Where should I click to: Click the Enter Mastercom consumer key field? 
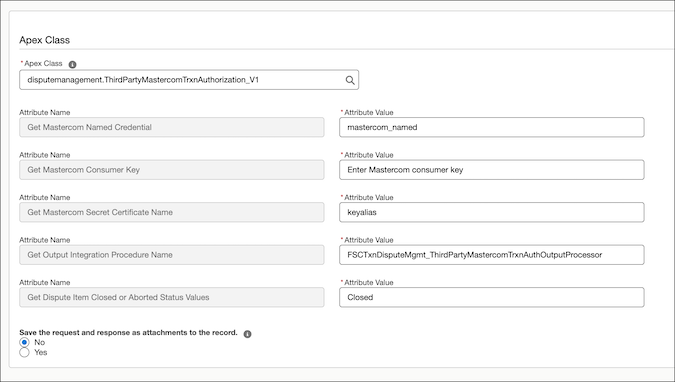click(x=492, y=170)
